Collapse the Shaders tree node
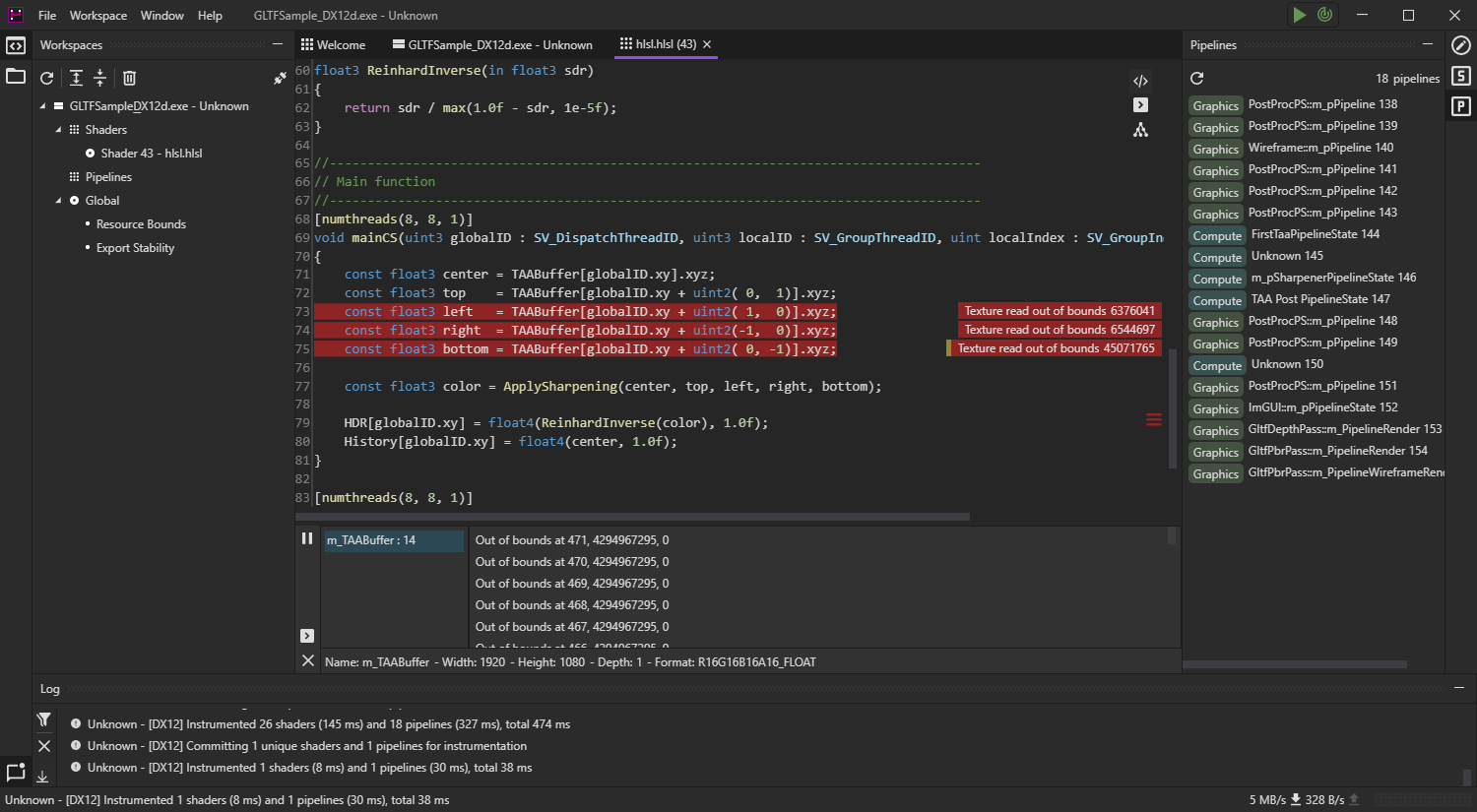Screen dimensions: 1477x812 click(x=58, y=130)
